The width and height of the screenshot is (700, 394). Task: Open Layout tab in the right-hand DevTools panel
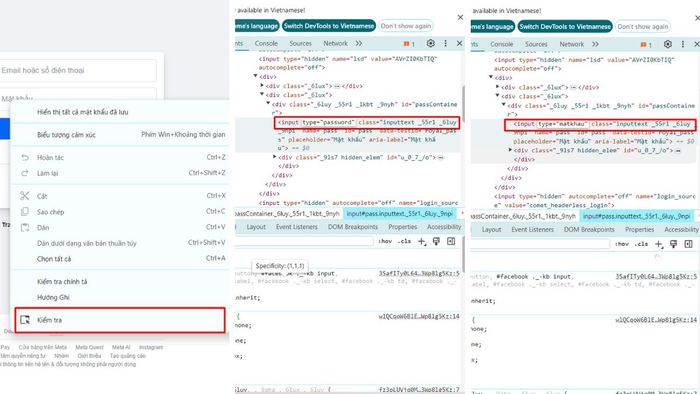pos(492,229)
